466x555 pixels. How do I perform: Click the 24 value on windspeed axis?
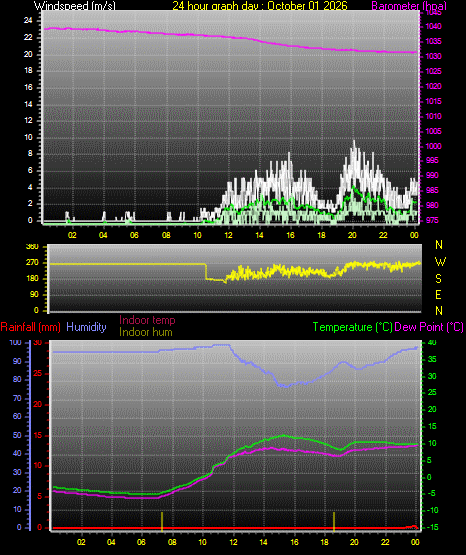pos(28,20)
